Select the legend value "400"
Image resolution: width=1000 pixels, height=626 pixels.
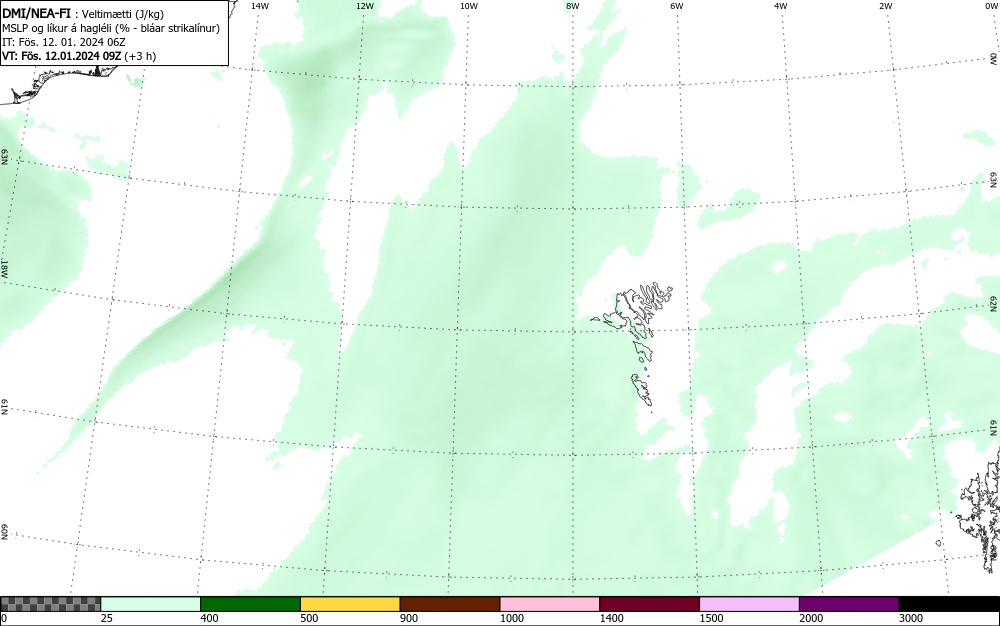coord(209,618)
